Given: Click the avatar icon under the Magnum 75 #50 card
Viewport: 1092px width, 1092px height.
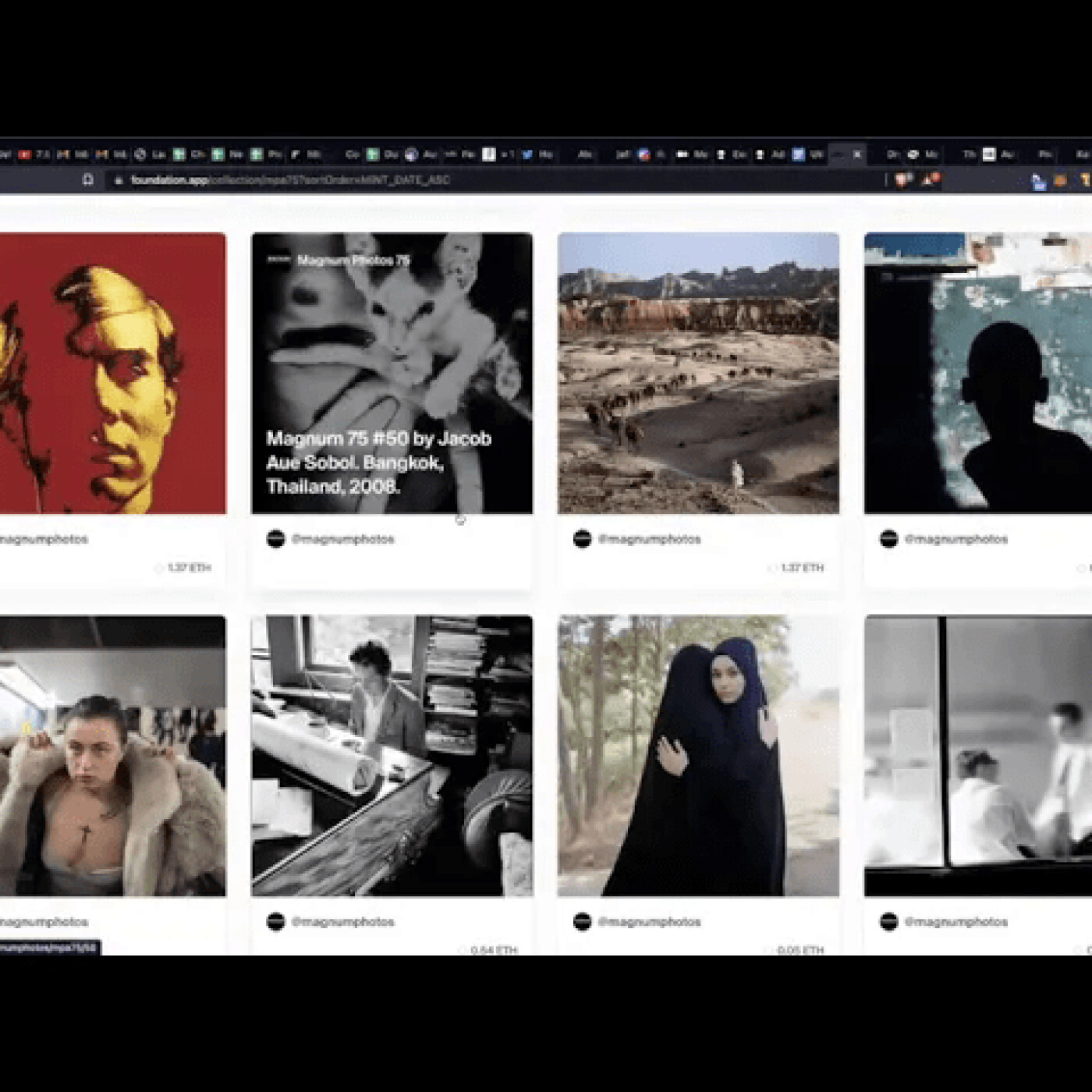Looking at the screenshot, I should (x=276, y=539).
